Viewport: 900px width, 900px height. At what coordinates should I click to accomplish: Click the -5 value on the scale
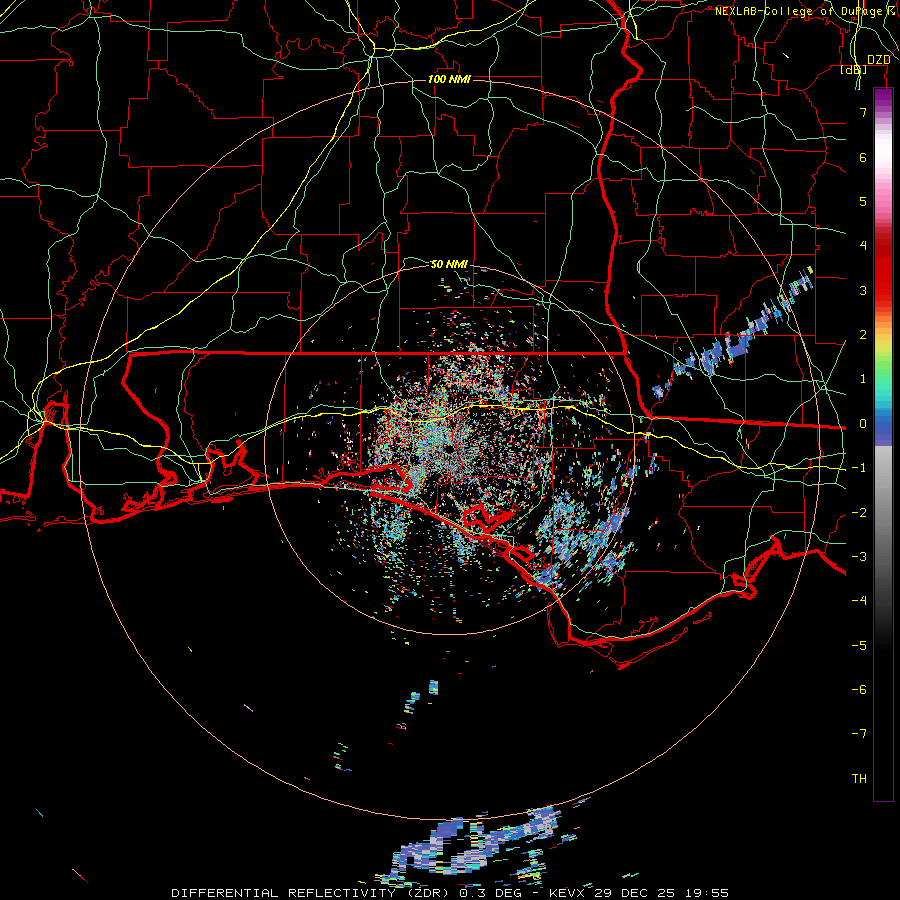859,646
